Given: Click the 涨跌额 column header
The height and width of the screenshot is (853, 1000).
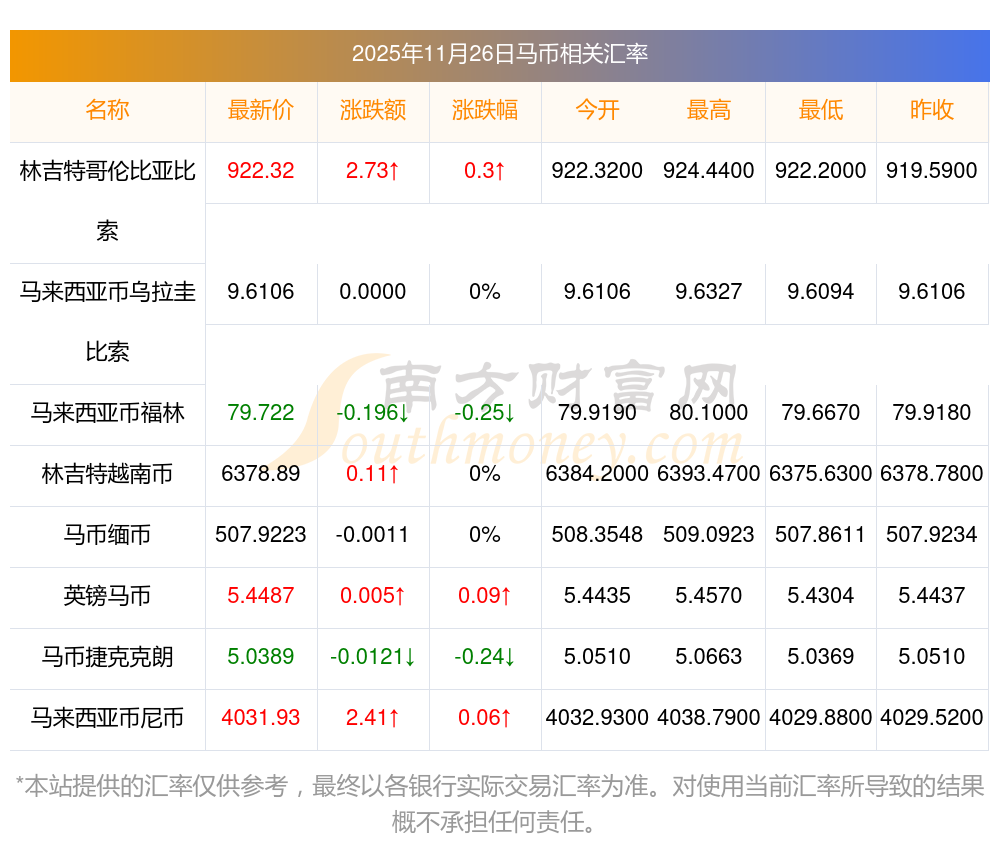Looking at the screenshot, I should click(372, 110).
